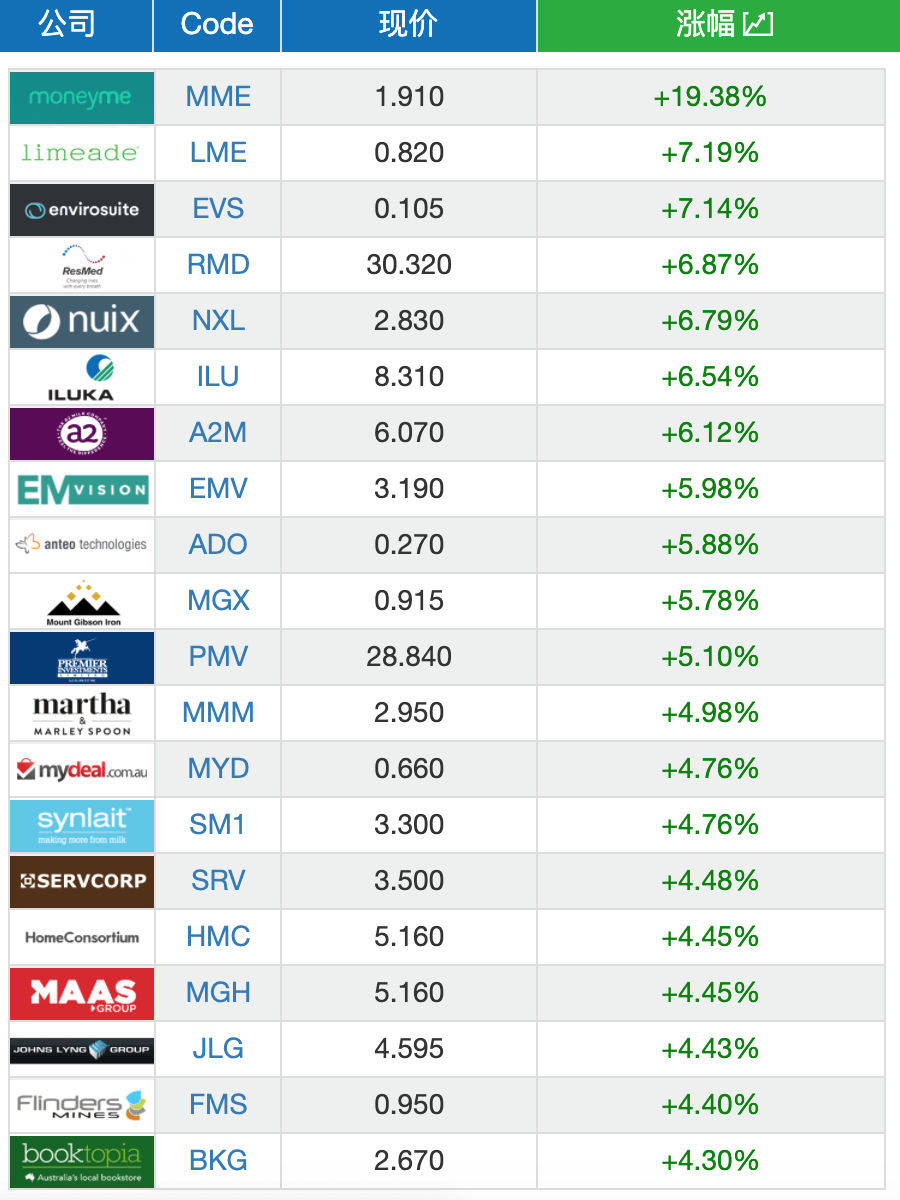900x1200 pixels.
Task: Open the MME stock code link
Action: pos(218,97)
